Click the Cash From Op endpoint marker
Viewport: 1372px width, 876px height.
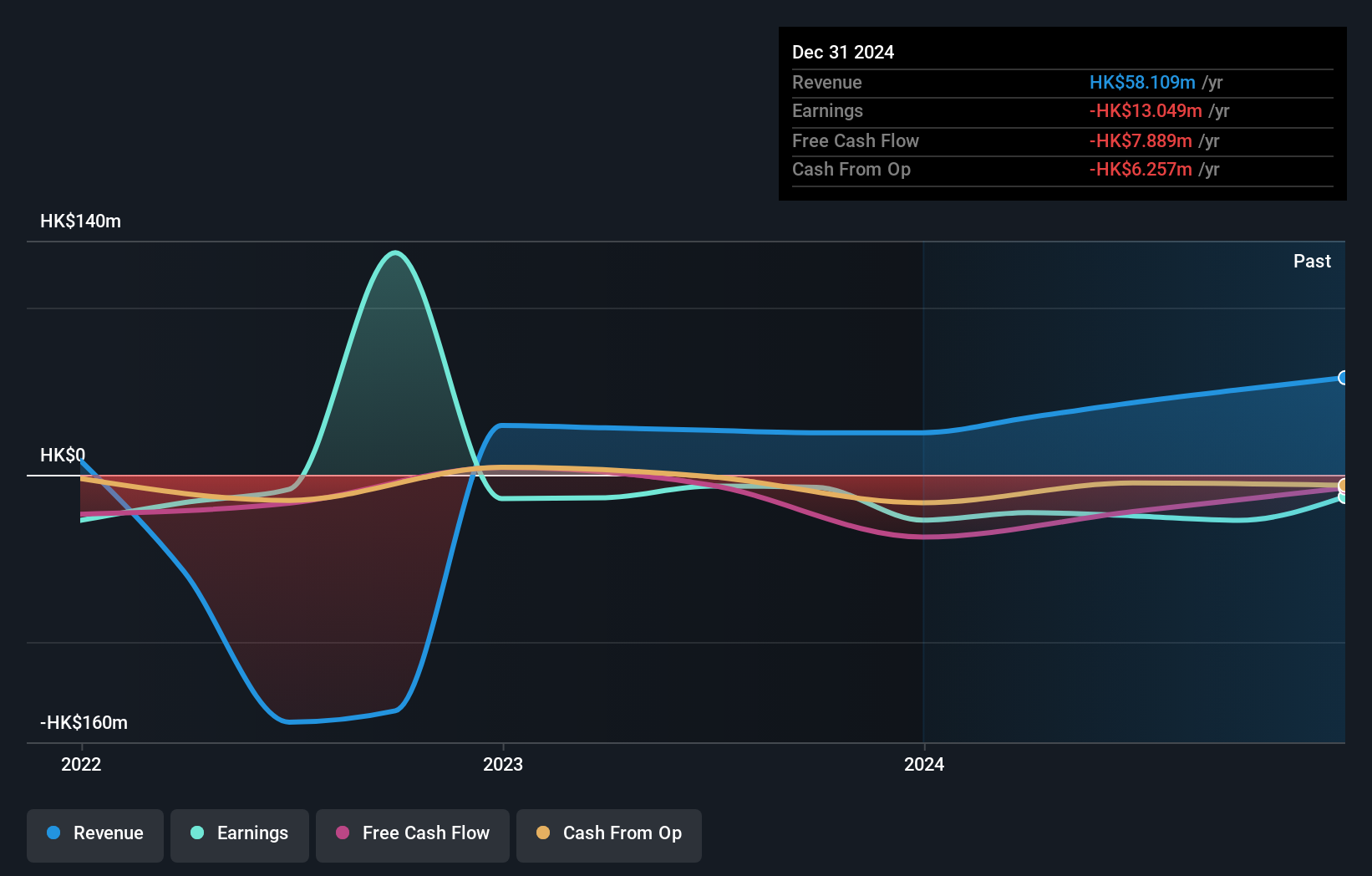pyautogui.click(x=1343, y=486)
